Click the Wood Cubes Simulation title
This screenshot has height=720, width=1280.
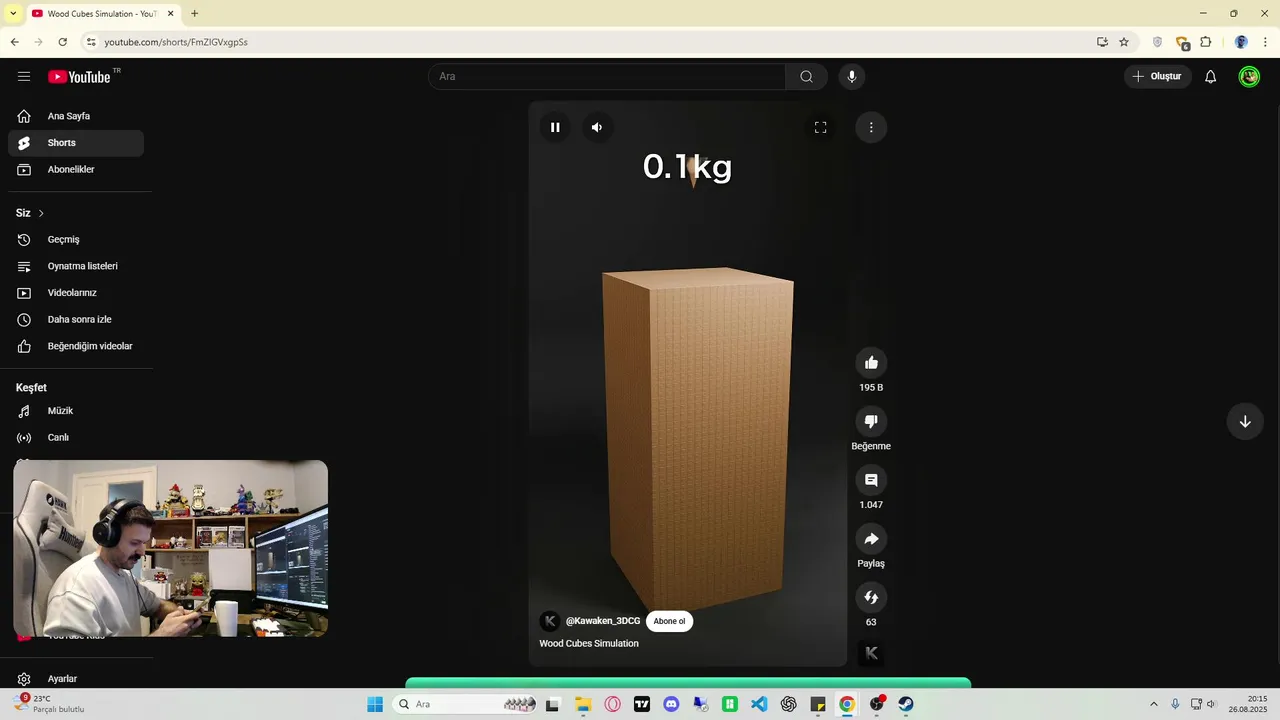[589, 643]
